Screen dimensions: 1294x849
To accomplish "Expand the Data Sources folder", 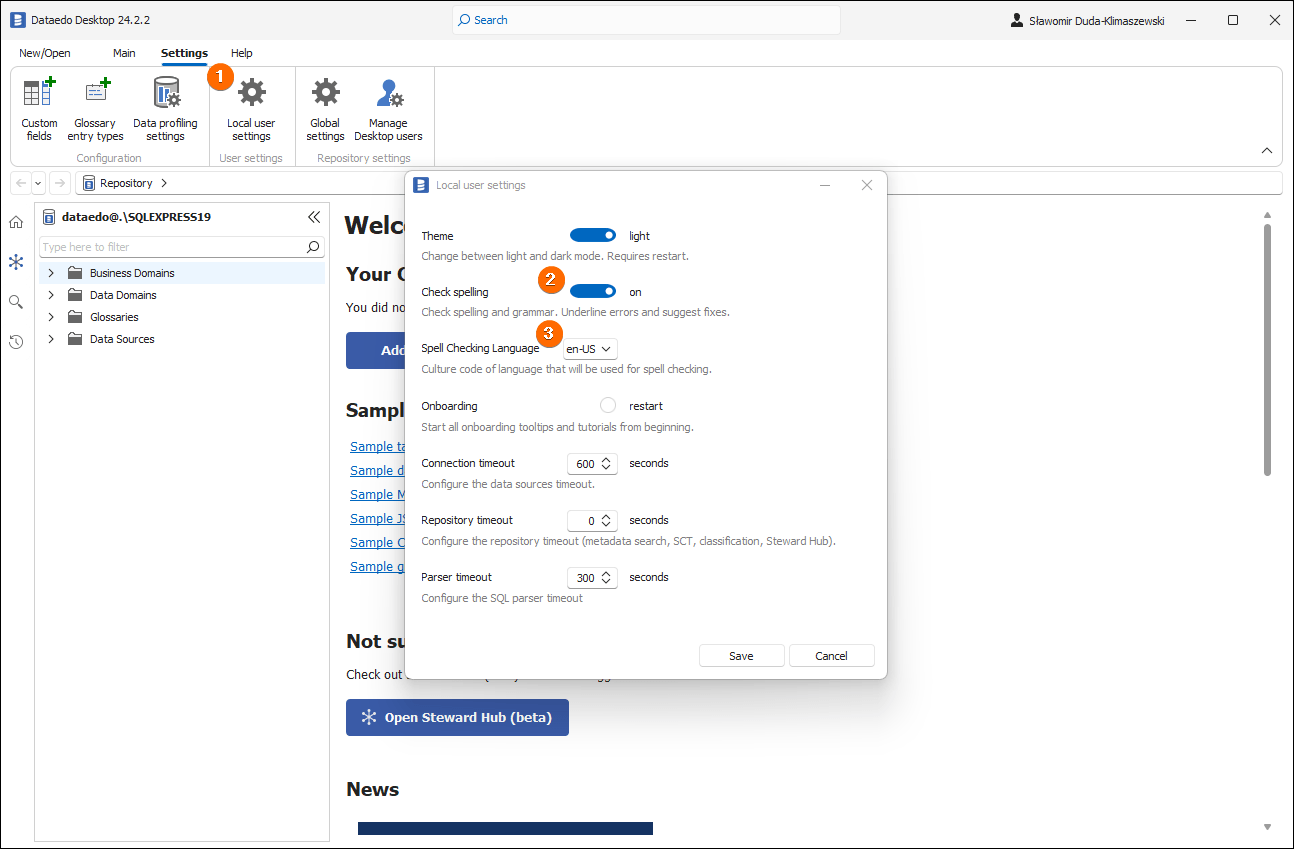I will coord(50,338).
